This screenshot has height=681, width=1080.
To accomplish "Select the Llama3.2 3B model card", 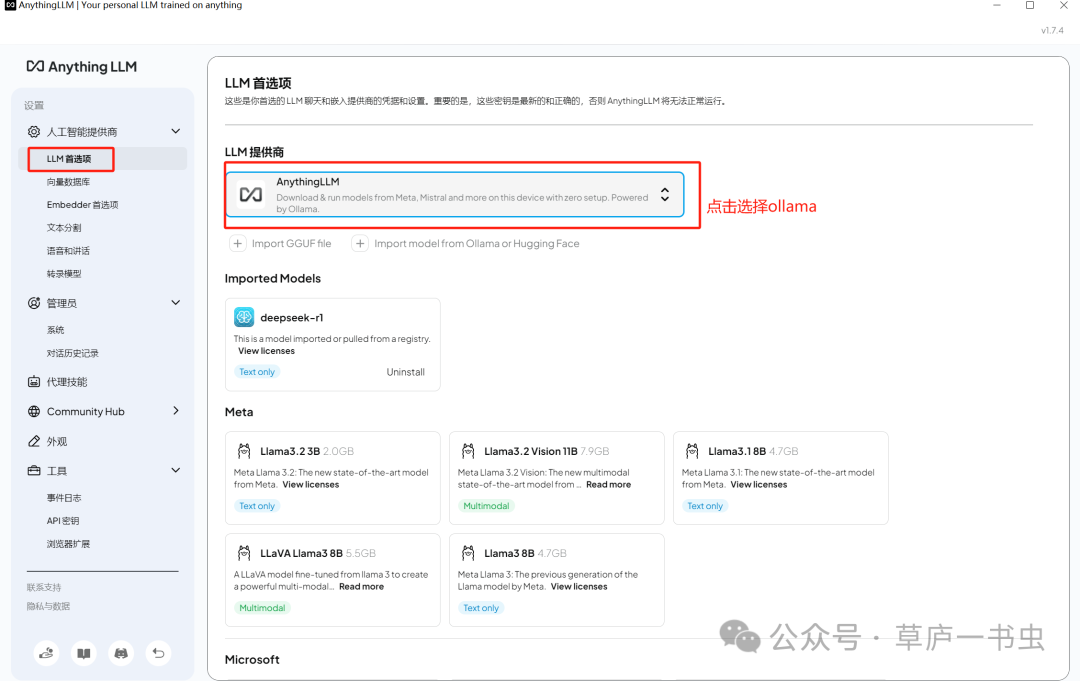I will pyautogui.click(x=333, y=478).
